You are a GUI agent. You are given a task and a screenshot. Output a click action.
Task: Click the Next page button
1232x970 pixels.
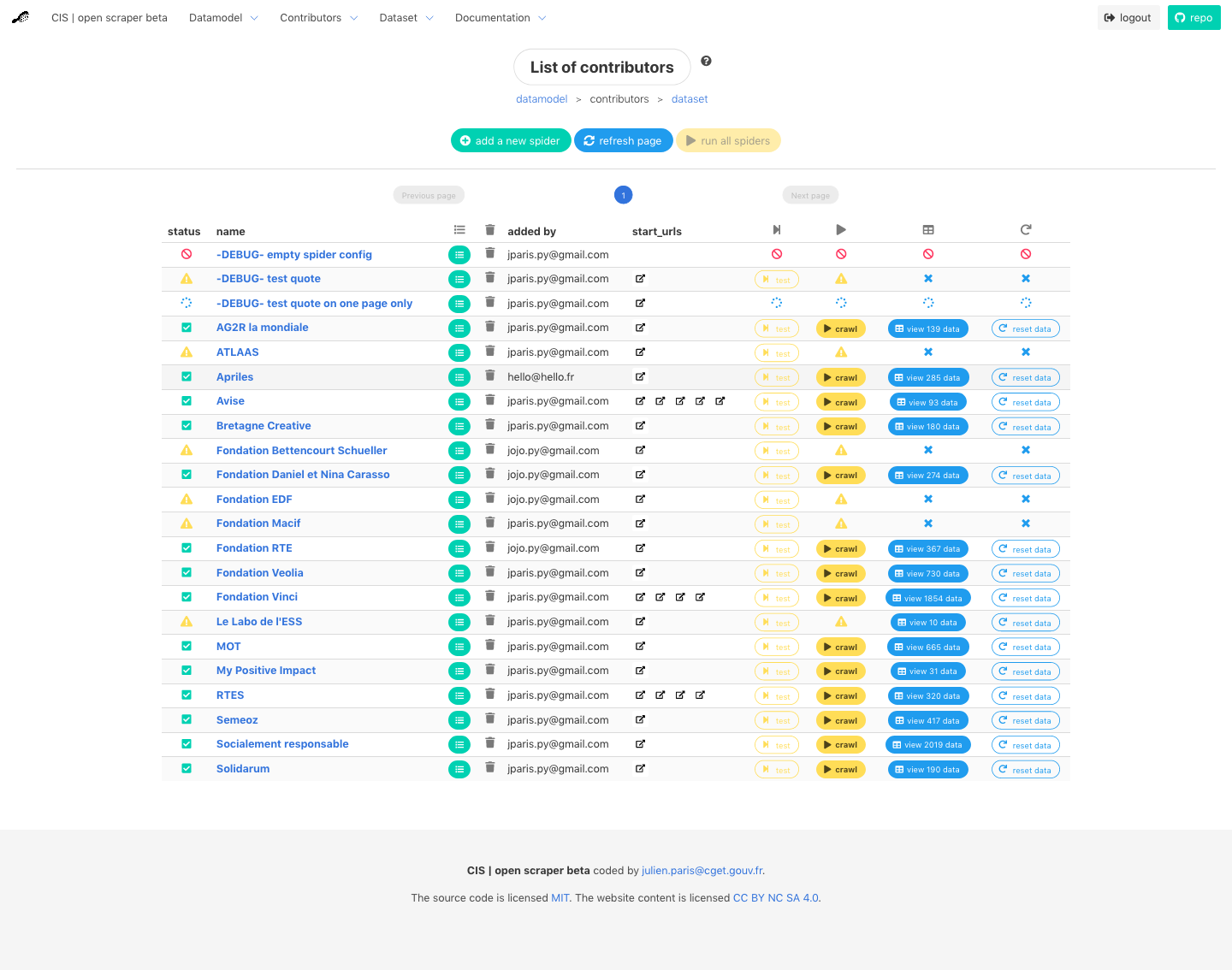click(810, 195)
